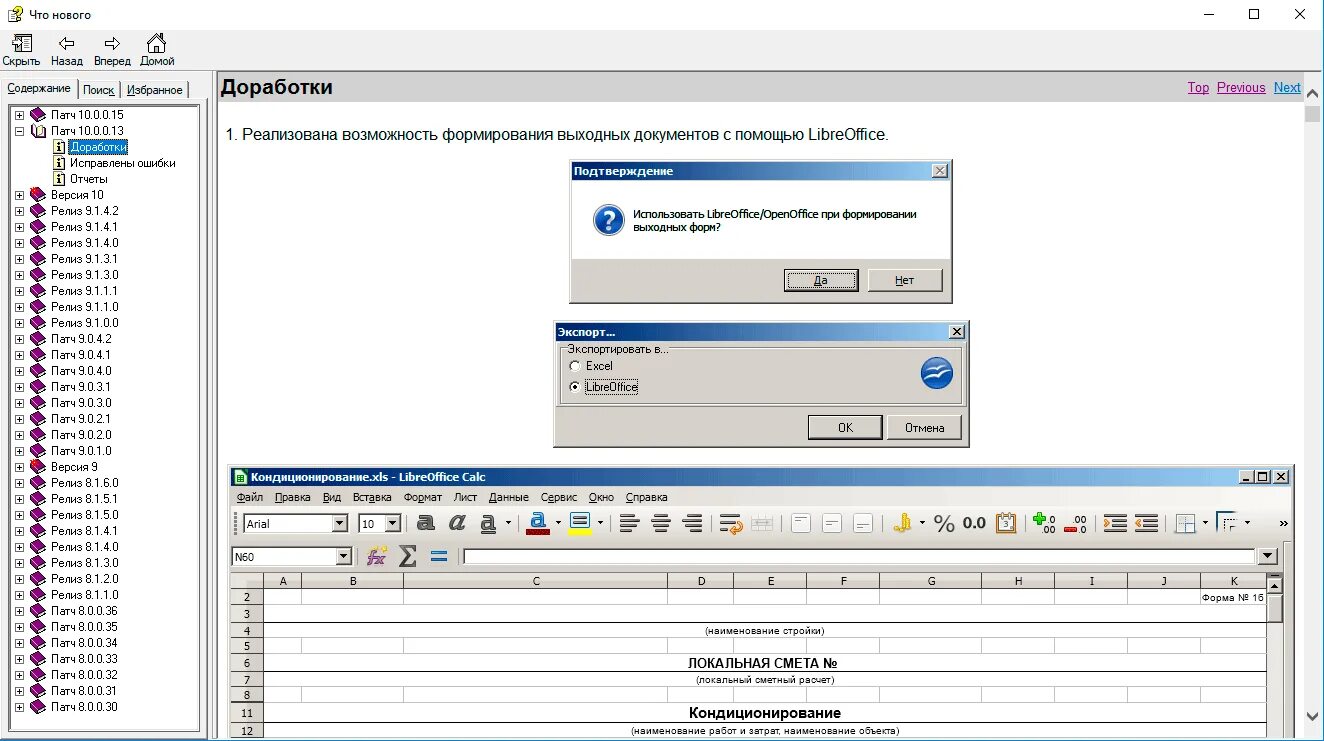This screenshot has height=741, width=1324.
Task: Open the Сервис menu in Calc
Action: (x=559, y=497)
